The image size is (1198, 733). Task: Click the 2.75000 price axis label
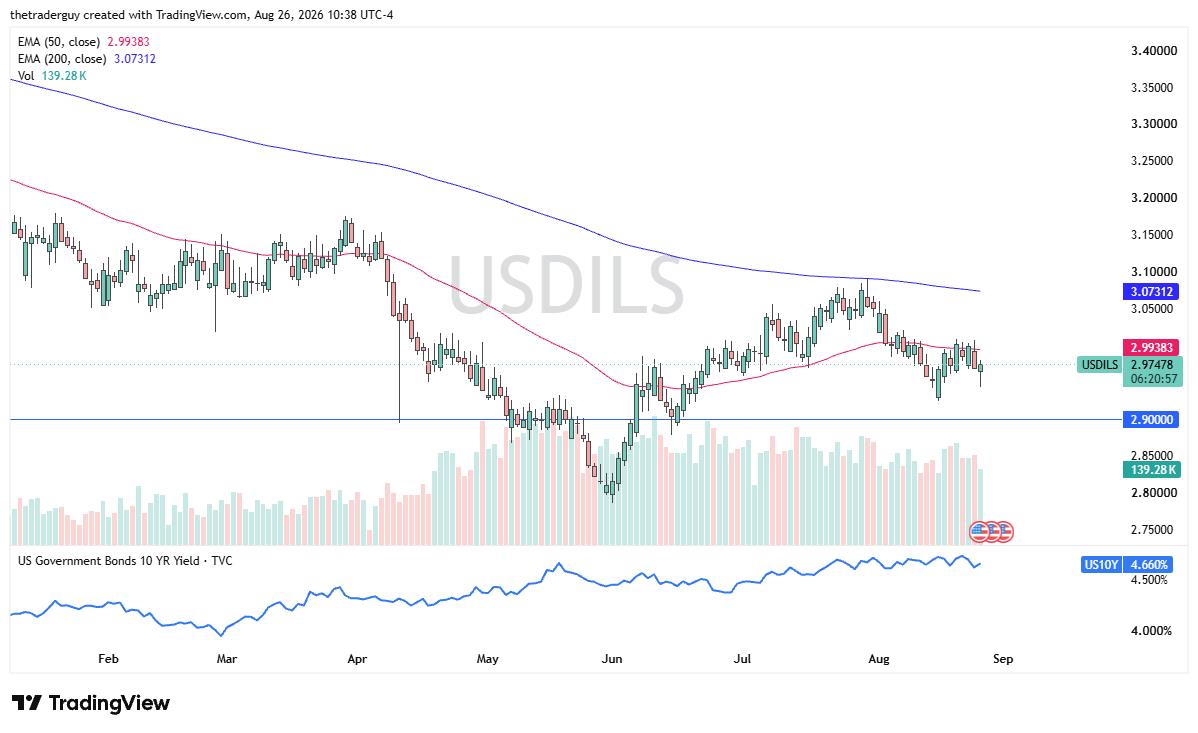[1154, 530]
